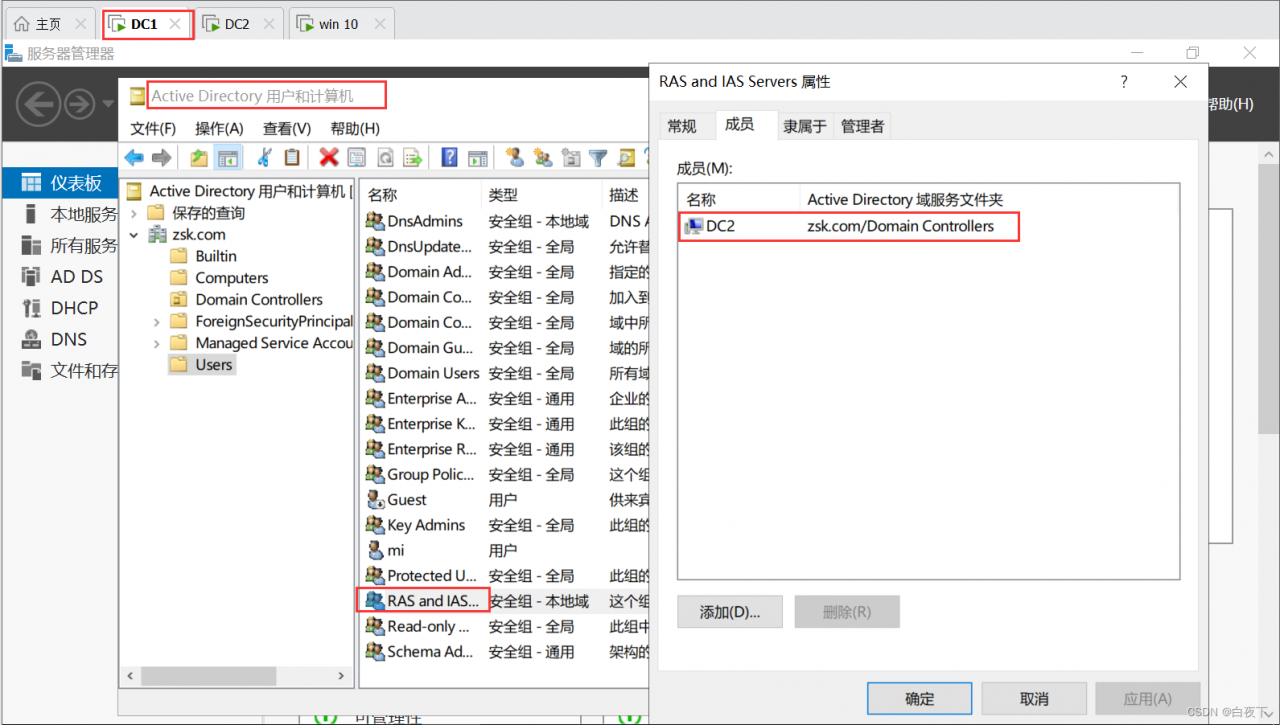Click the 确定 button
Viewport: 1280px width, 725px height.
(919, 699)
